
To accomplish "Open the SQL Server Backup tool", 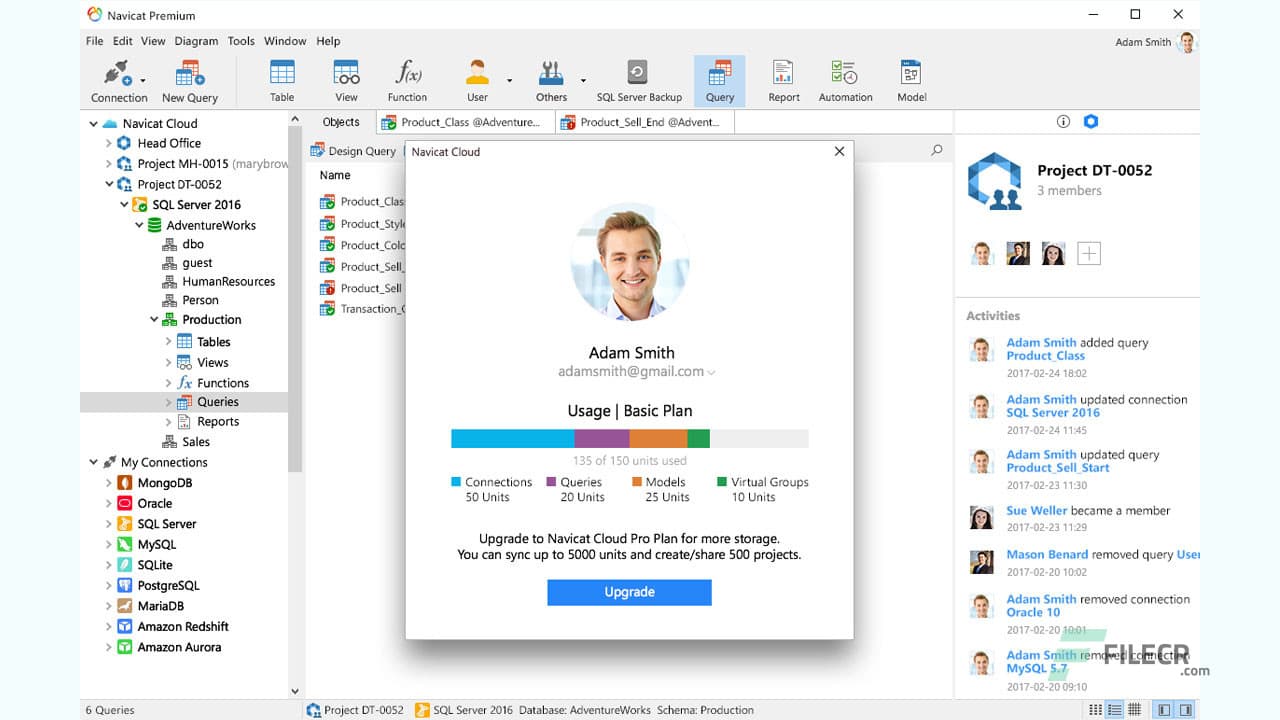I will pyautogui.click(x=638, y=80).
